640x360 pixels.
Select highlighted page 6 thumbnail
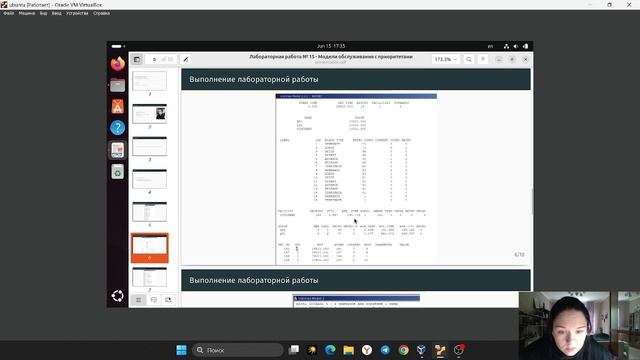point(149,247)
